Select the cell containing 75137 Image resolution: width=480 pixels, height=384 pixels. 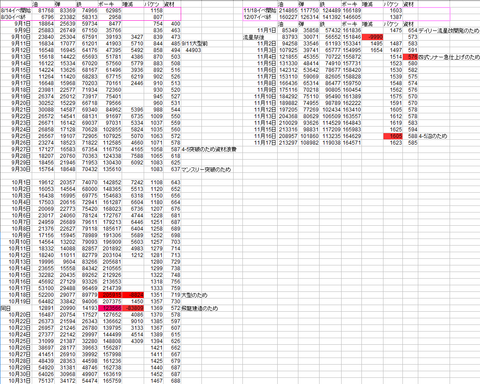(x=43, y=381)
